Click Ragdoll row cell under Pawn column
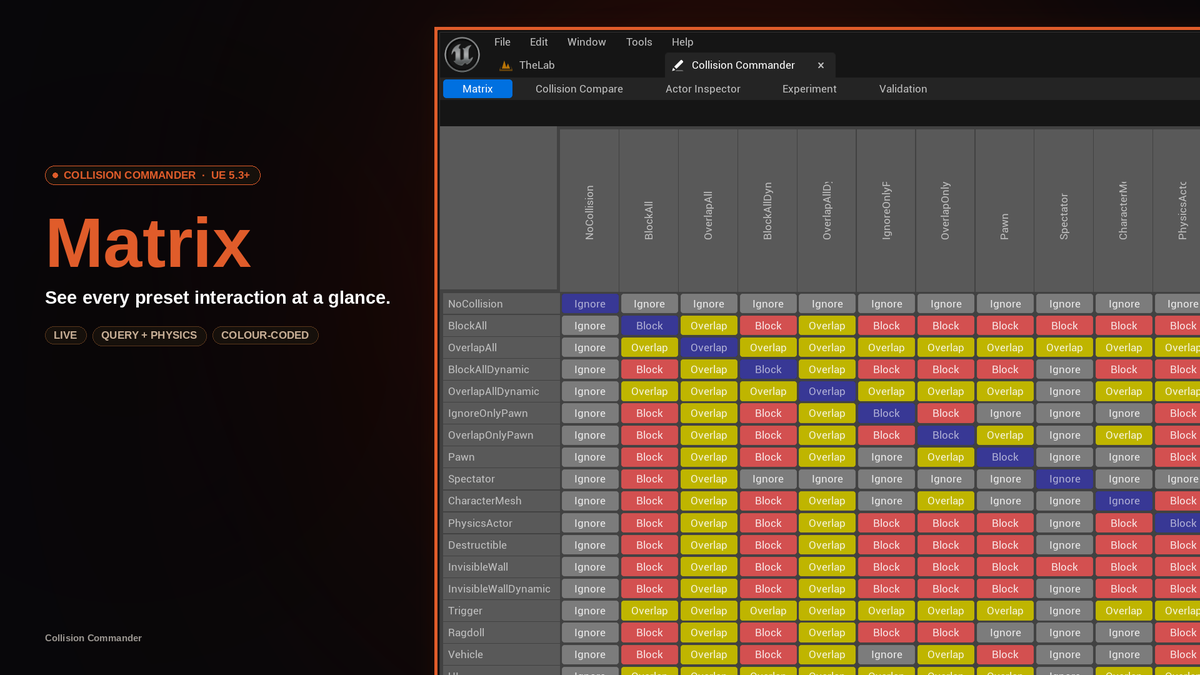The width and height of the screenshot is (1200, 675). 1005,633
